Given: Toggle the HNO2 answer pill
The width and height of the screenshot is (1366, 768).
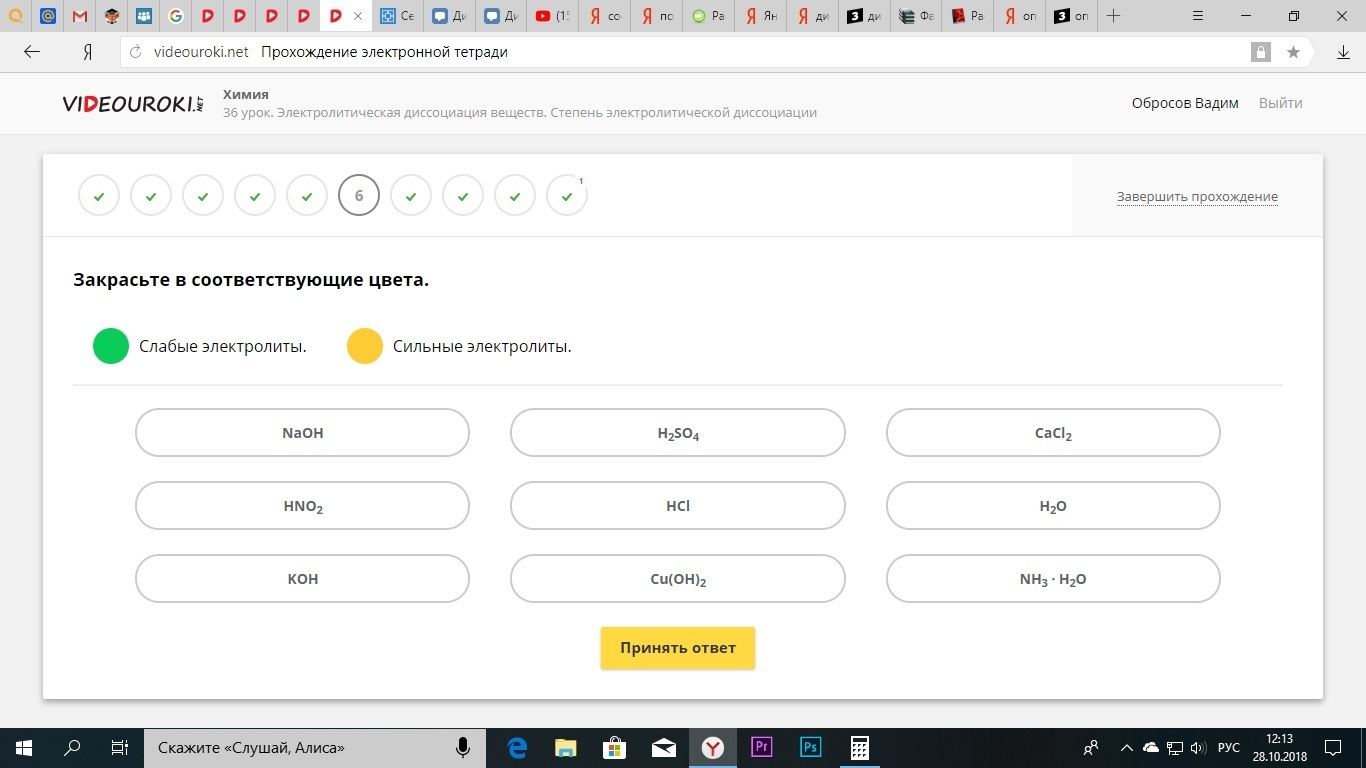Looking at the screenshot, I should pyautogui.click(x=302, y=506).
